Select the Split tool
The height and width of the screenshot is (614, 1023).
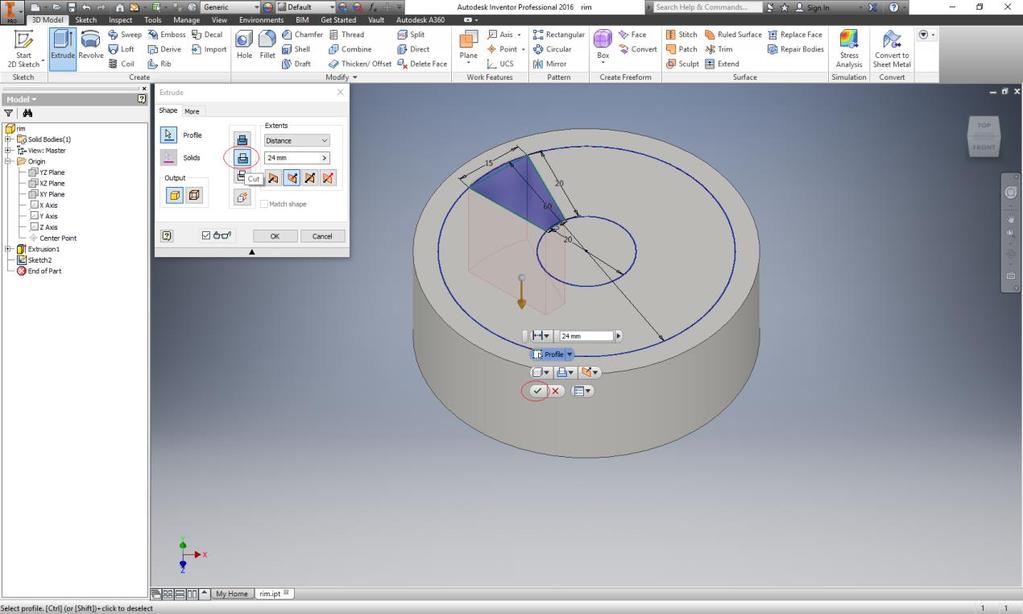pos(411,35)
